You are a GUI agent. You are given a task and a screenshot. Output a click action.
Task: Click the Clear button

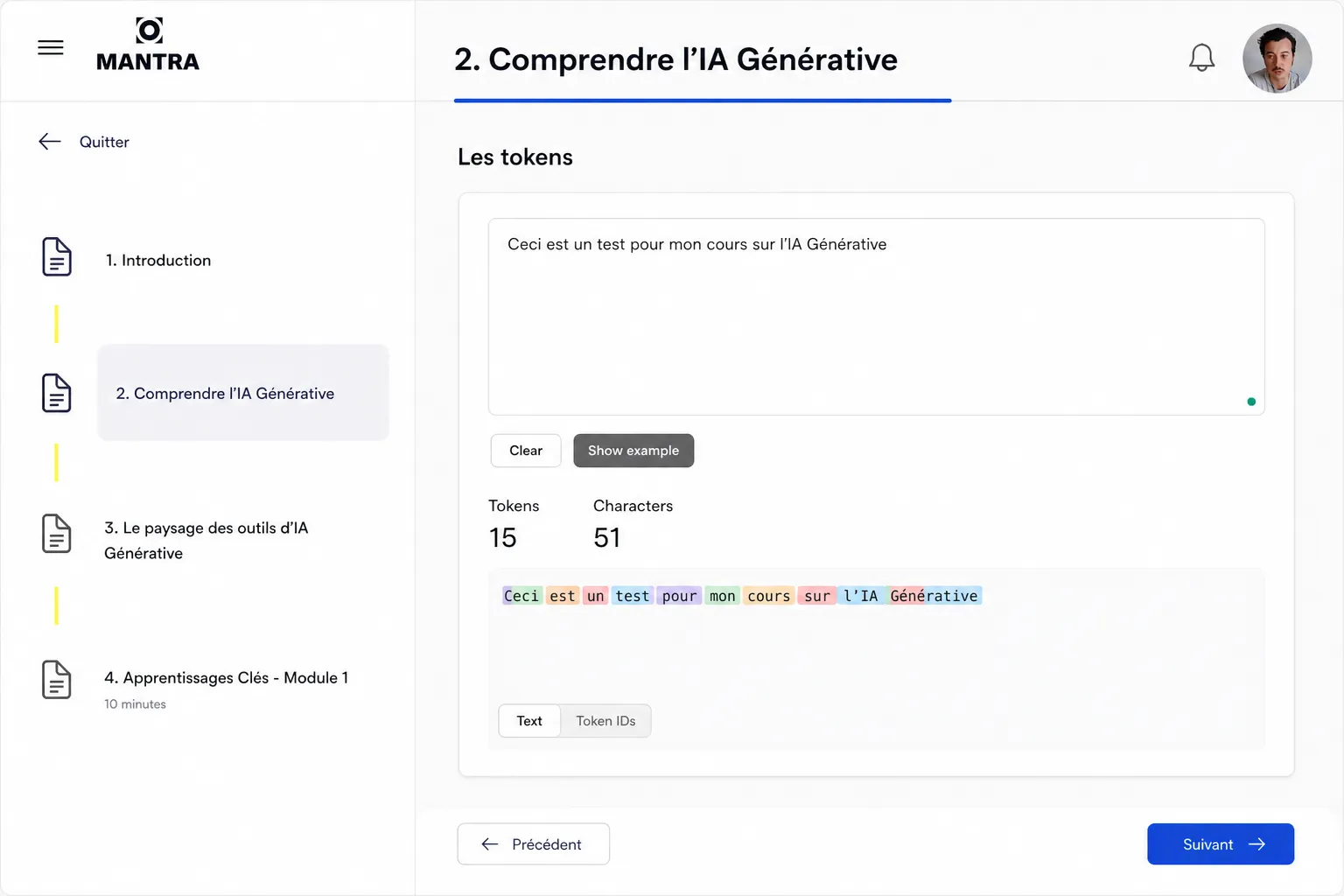coord(526,451)
